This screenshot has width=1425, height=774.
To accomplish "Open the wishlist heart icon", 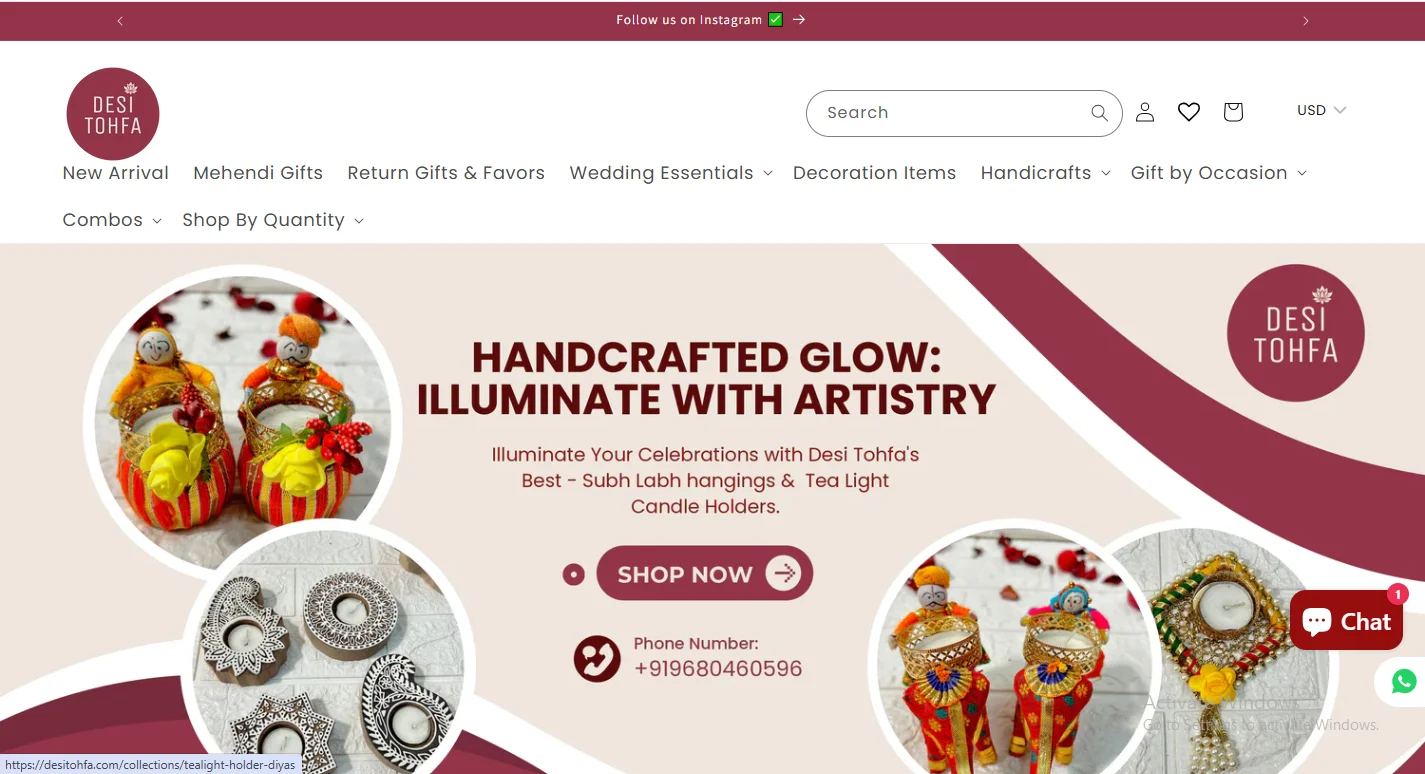I will pyautogui.click(x=1189, y=112).
